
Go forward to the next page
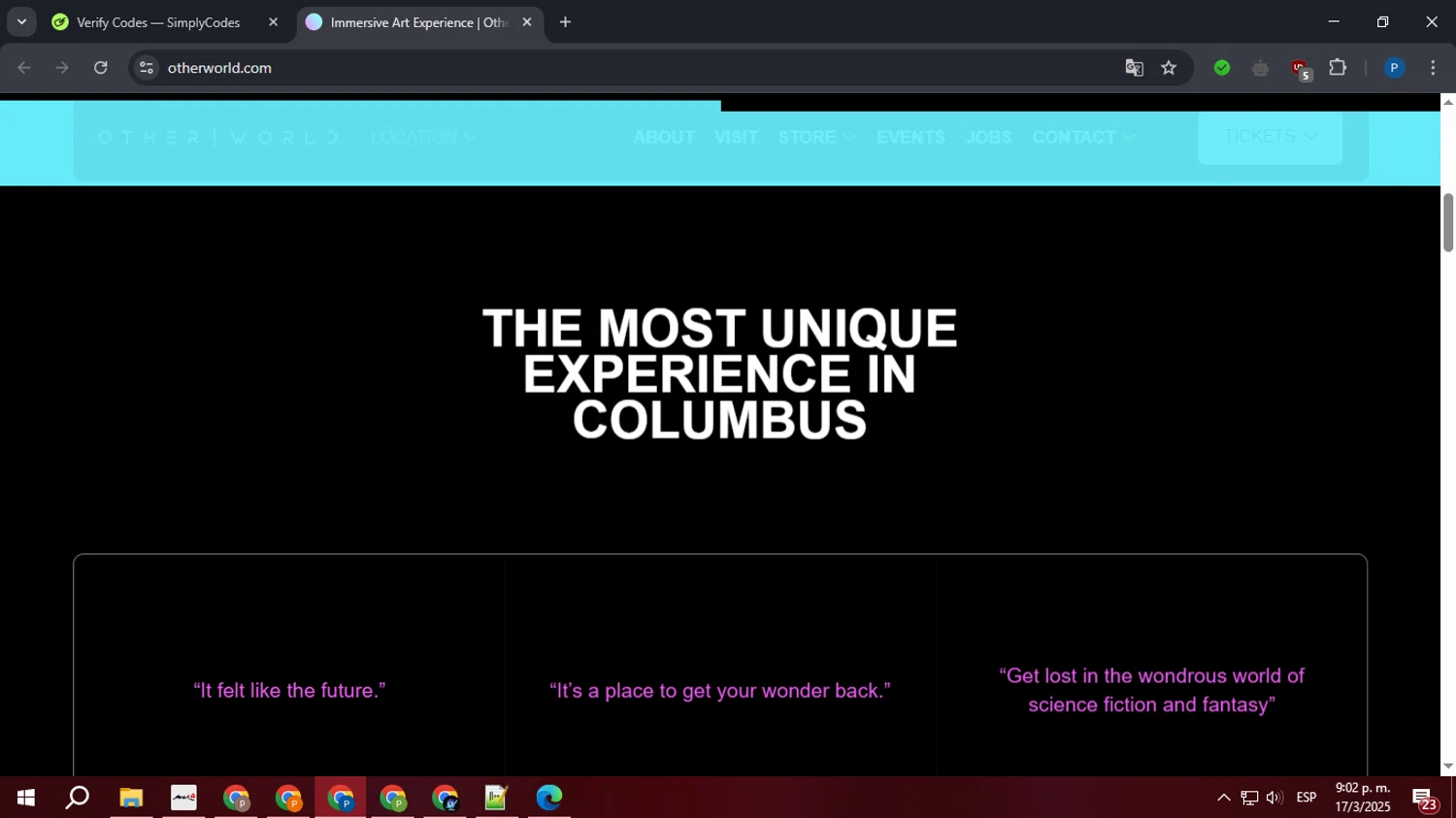(62, 68)
